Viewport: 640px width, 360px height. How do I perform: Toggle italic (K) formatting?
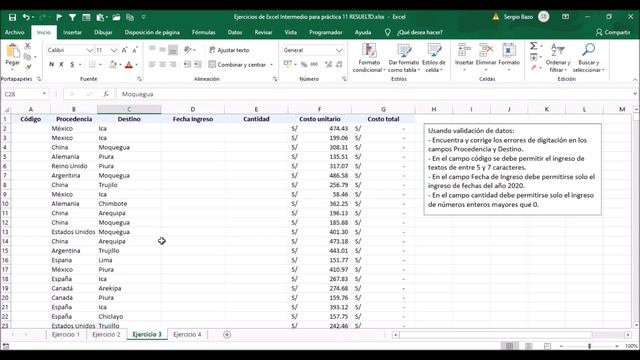point(62,64)
